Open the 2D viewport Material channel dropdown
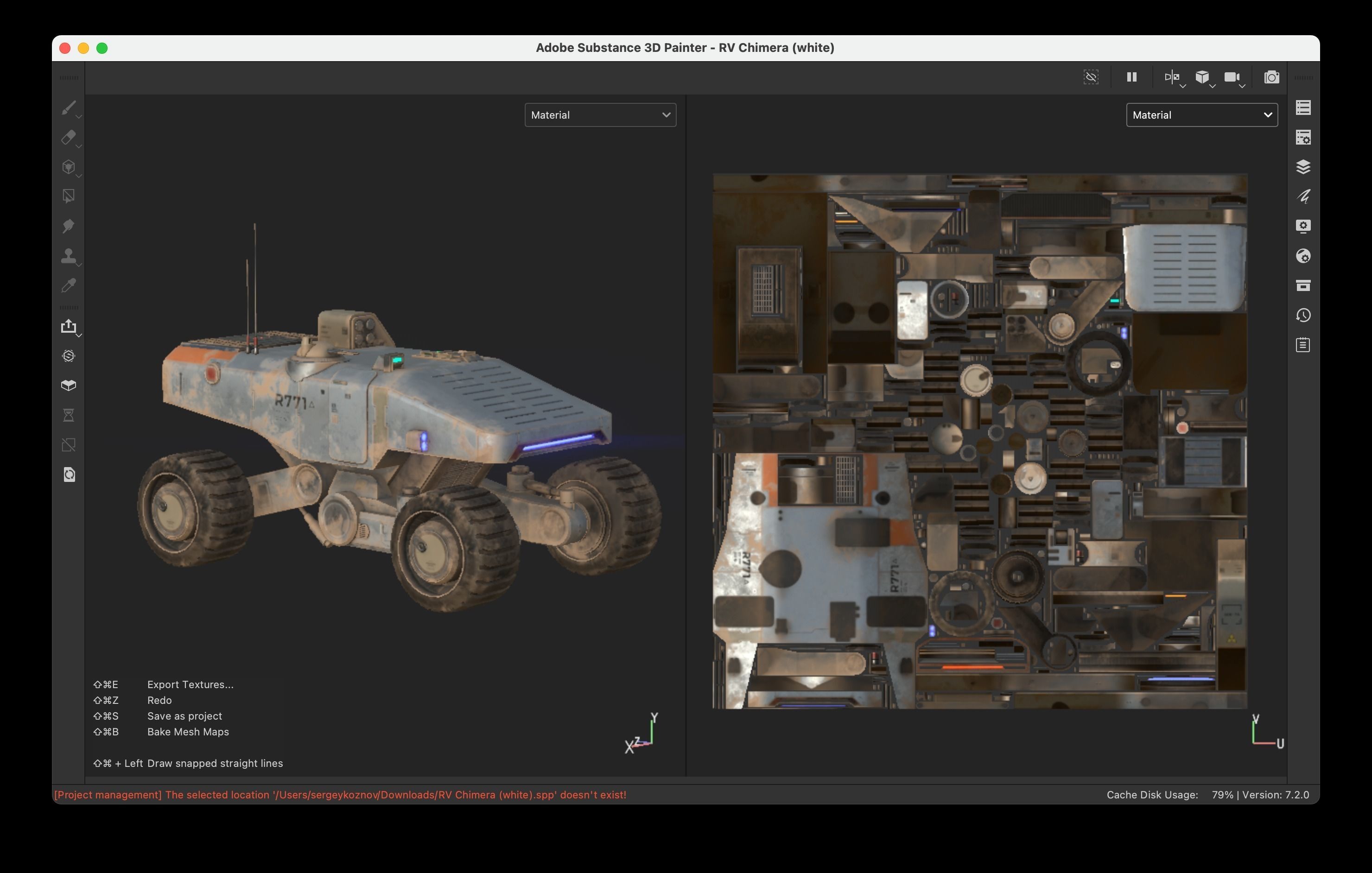Screen dimensions: 1372x873 click(1201, 115)
